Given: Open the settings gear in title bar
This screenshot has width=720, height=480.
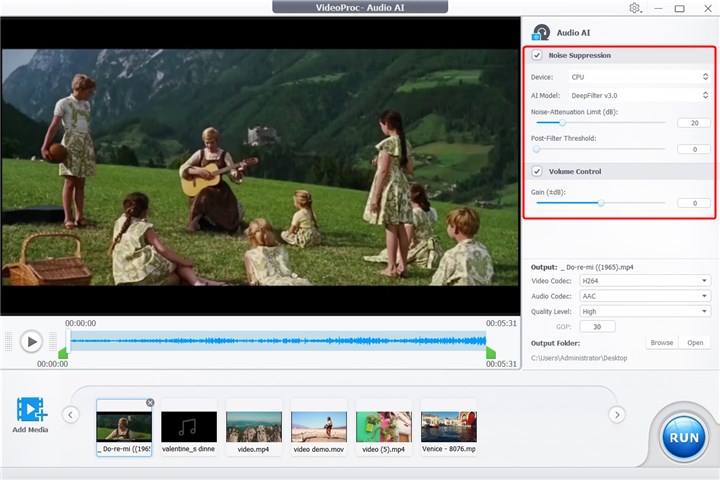Looking at the screenshot, I should pyautogui.click(x=635, y=8).
